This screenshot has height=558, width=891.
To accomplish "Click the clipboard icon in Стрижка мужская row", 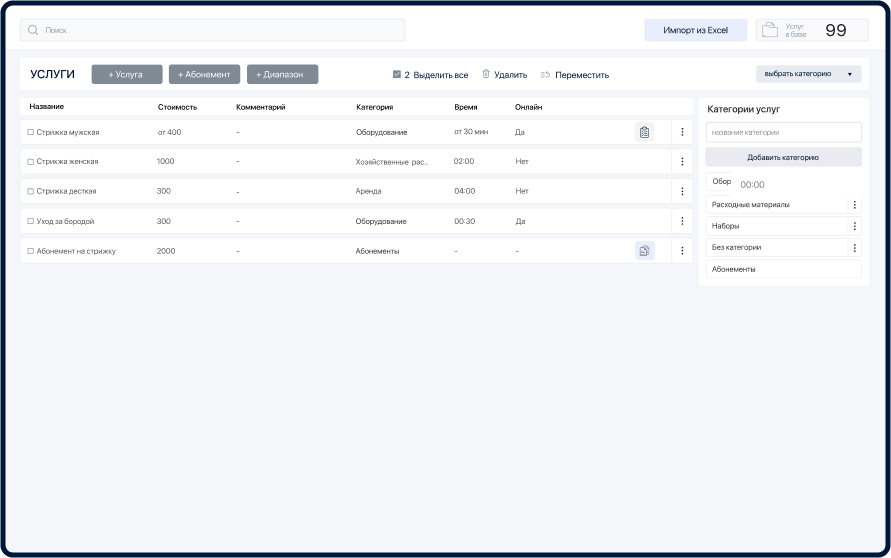I will click(x=644, y=132).
